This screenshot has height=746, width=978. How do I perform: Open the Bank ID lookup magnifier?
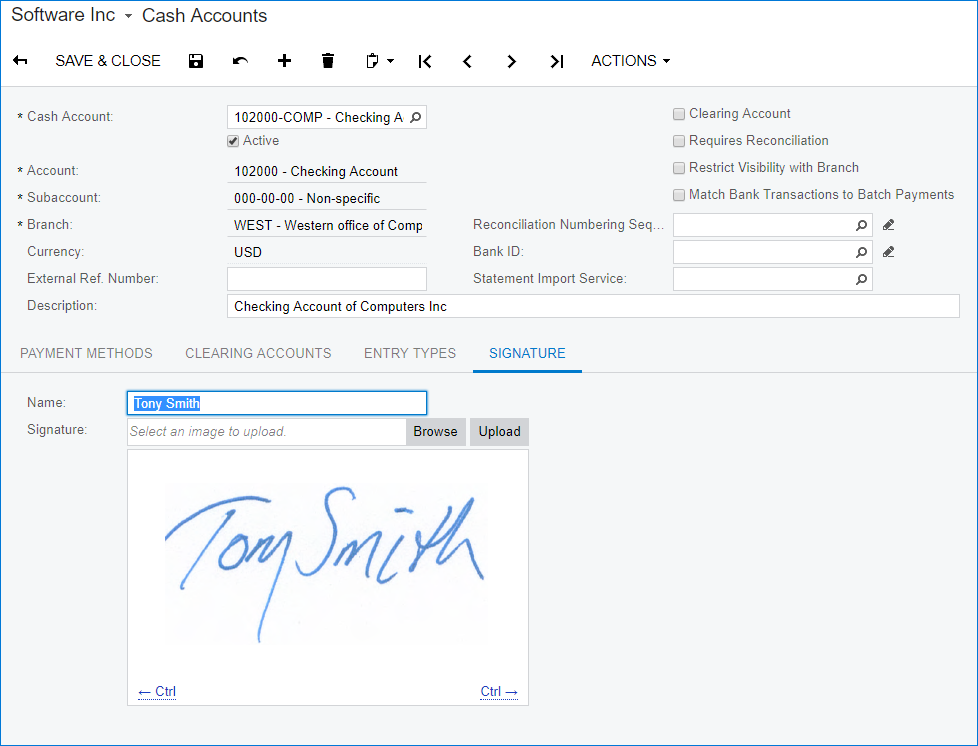tap(861, 252)
